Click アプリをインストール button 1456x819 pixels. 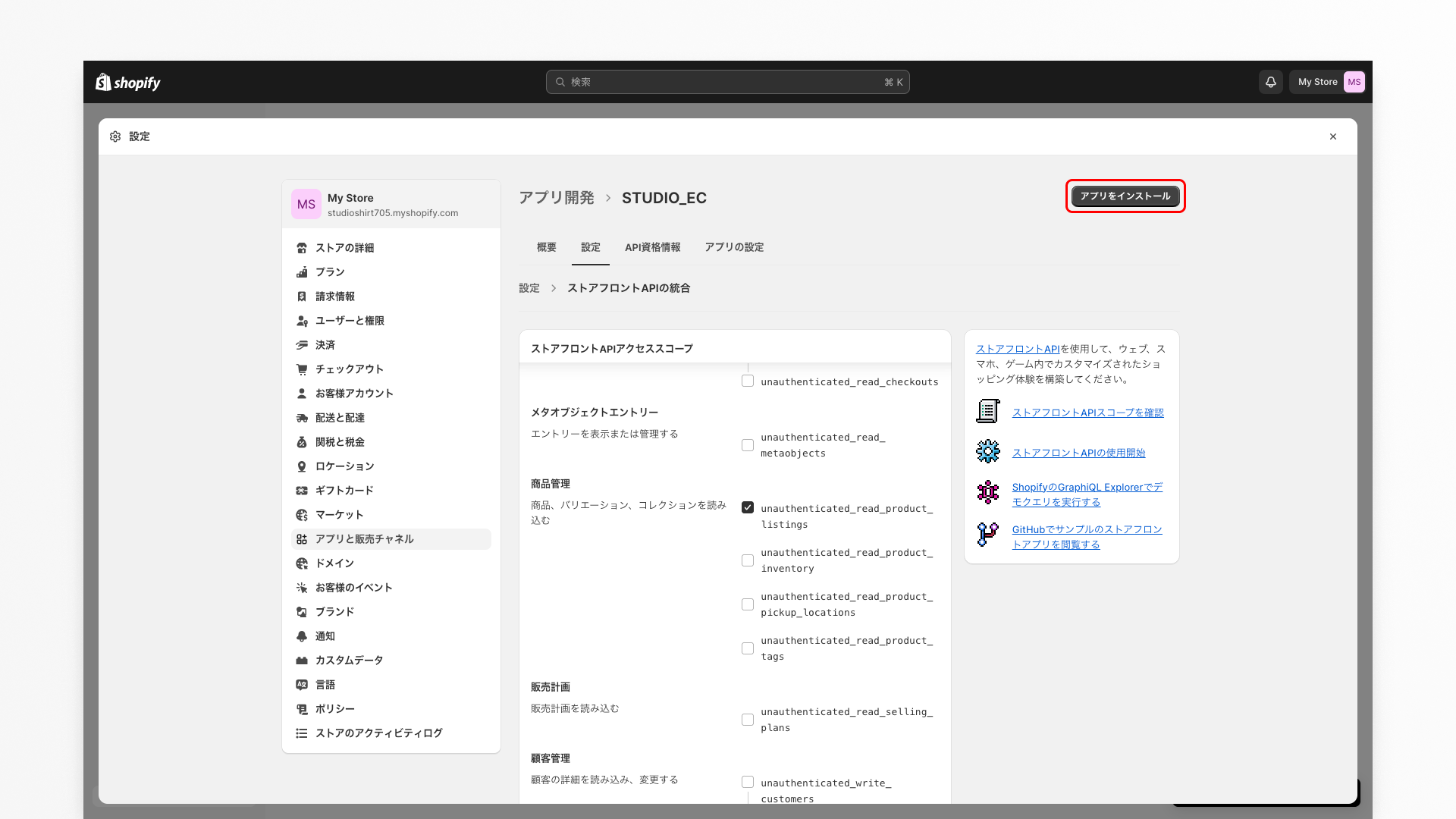pos(1125,196)
